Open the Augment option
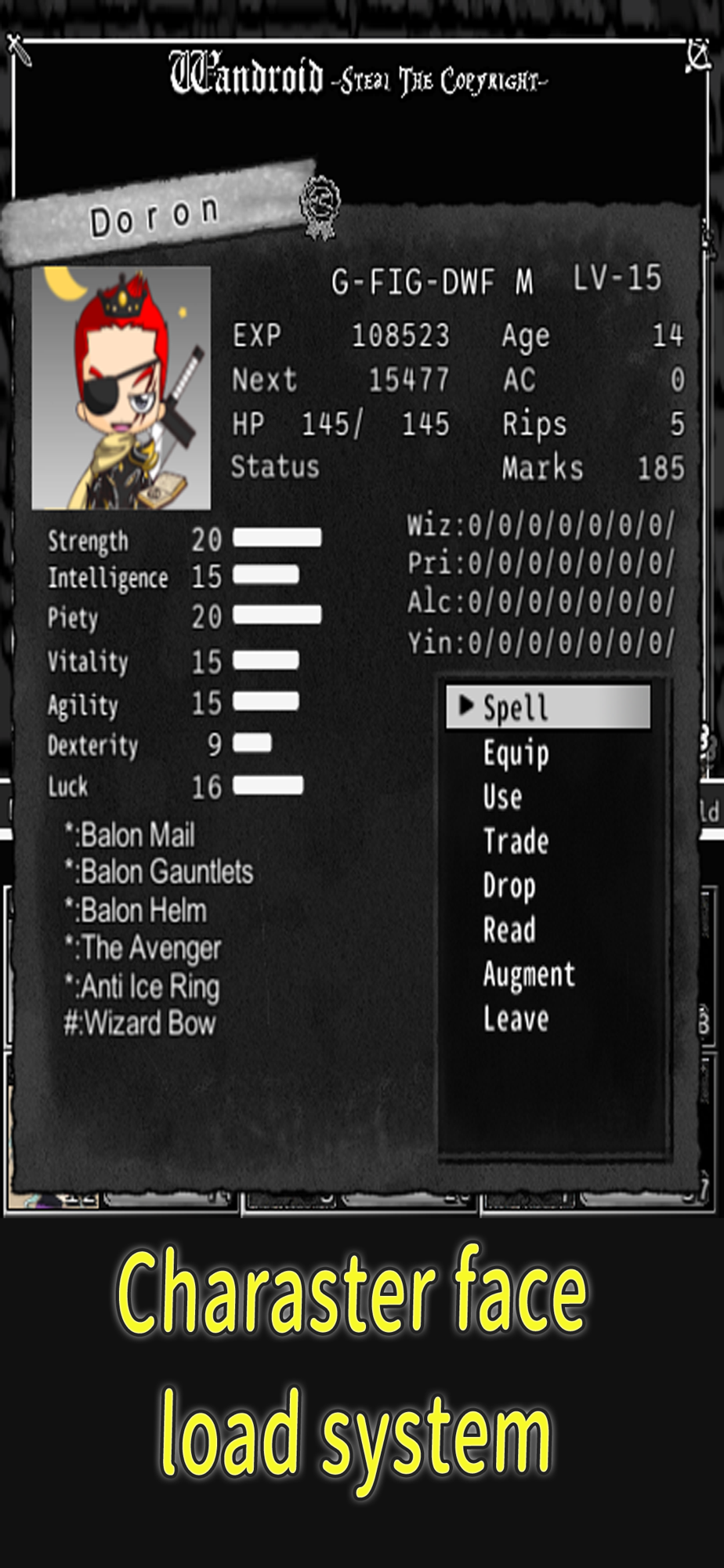The image size is (724, 1568). tap(529, 975)
